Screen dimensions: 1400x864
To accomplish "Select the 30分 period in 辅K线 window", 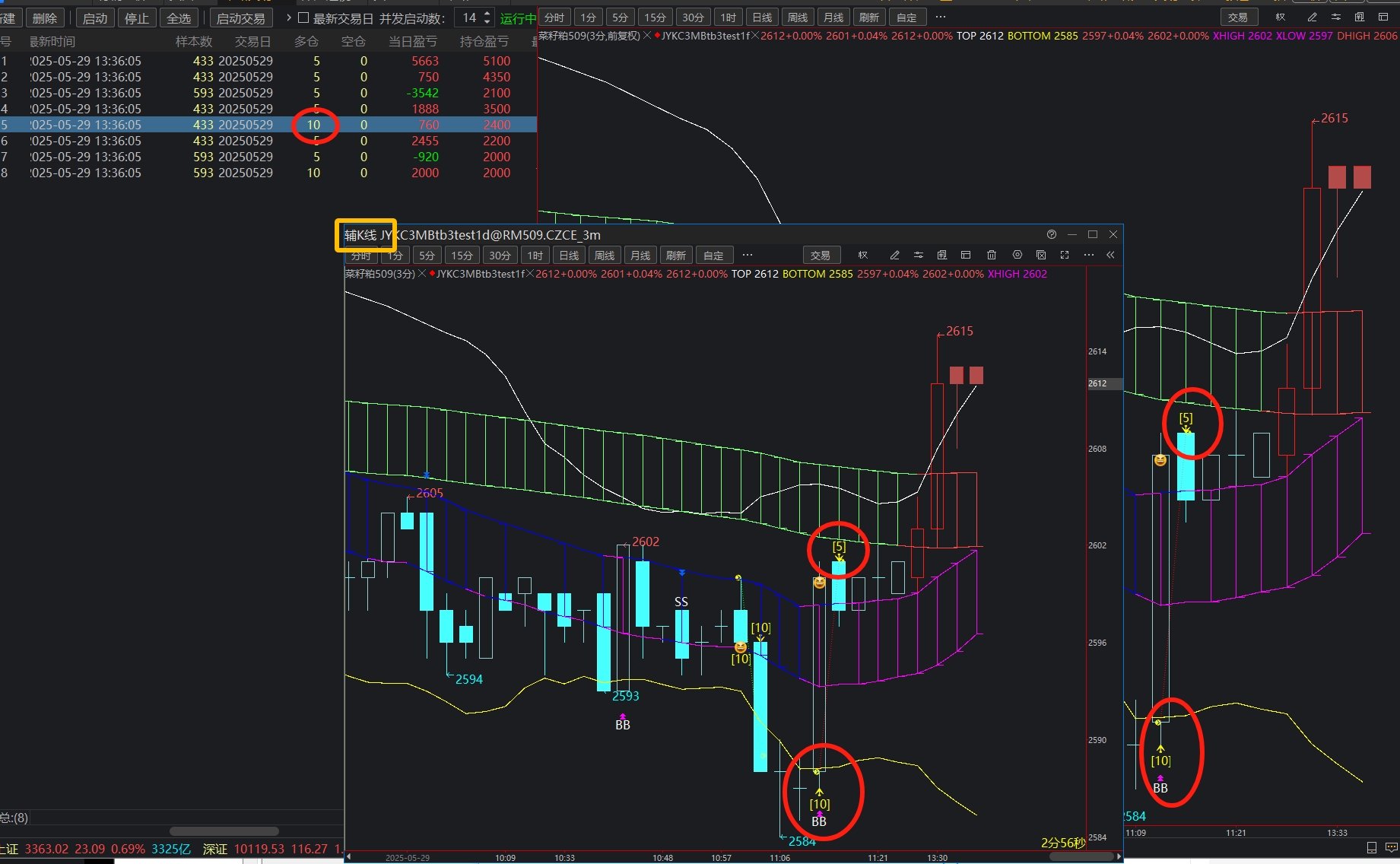I will click(x=500, y=256).
